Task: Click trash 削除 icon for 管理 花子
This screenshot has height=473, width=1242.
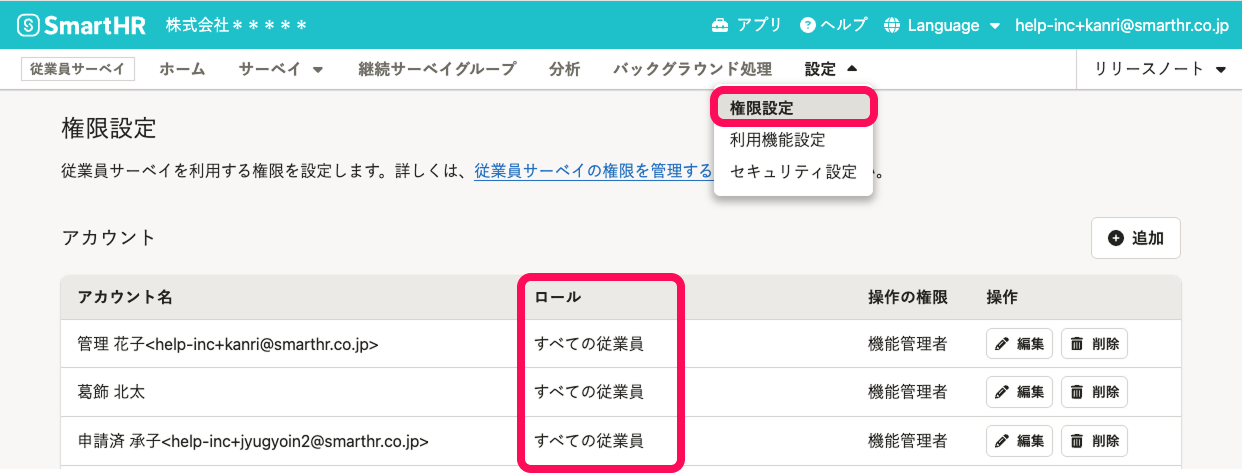Action: point(1076,344)
